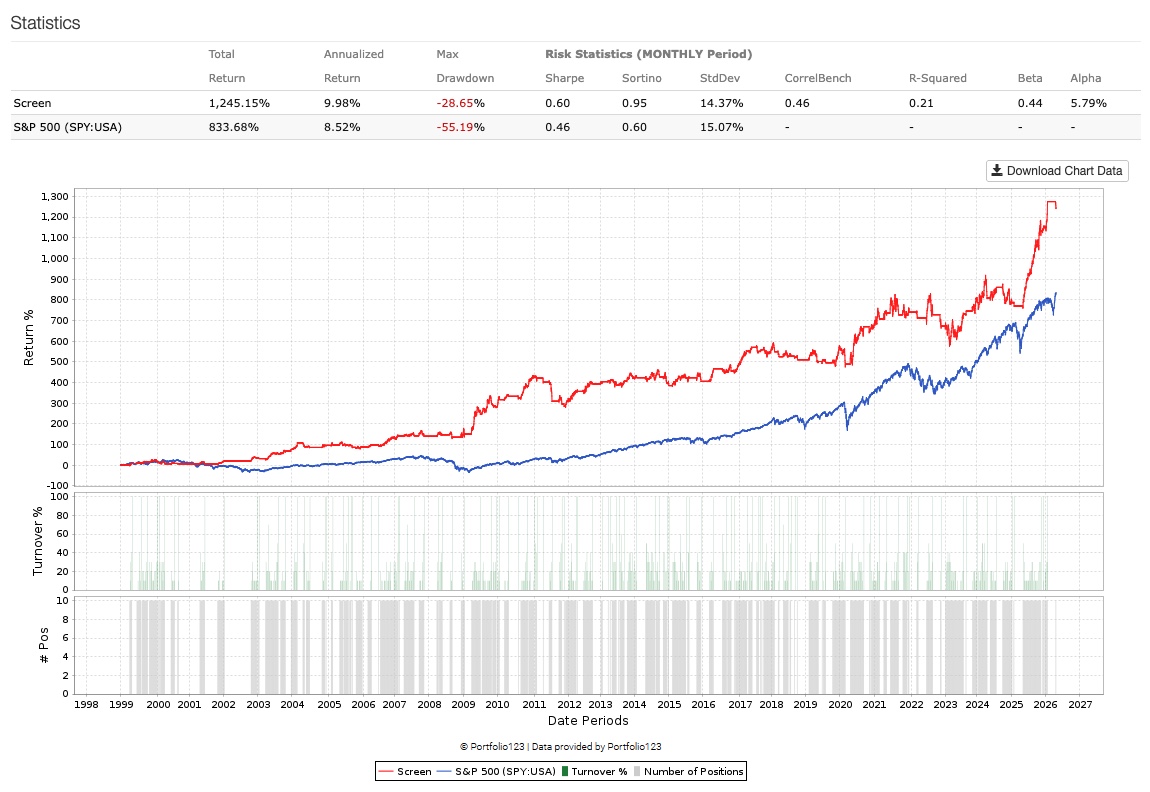1150x792 pixels.
Task: Toggle the Turnover % legend entry
Action: point(594,771)
